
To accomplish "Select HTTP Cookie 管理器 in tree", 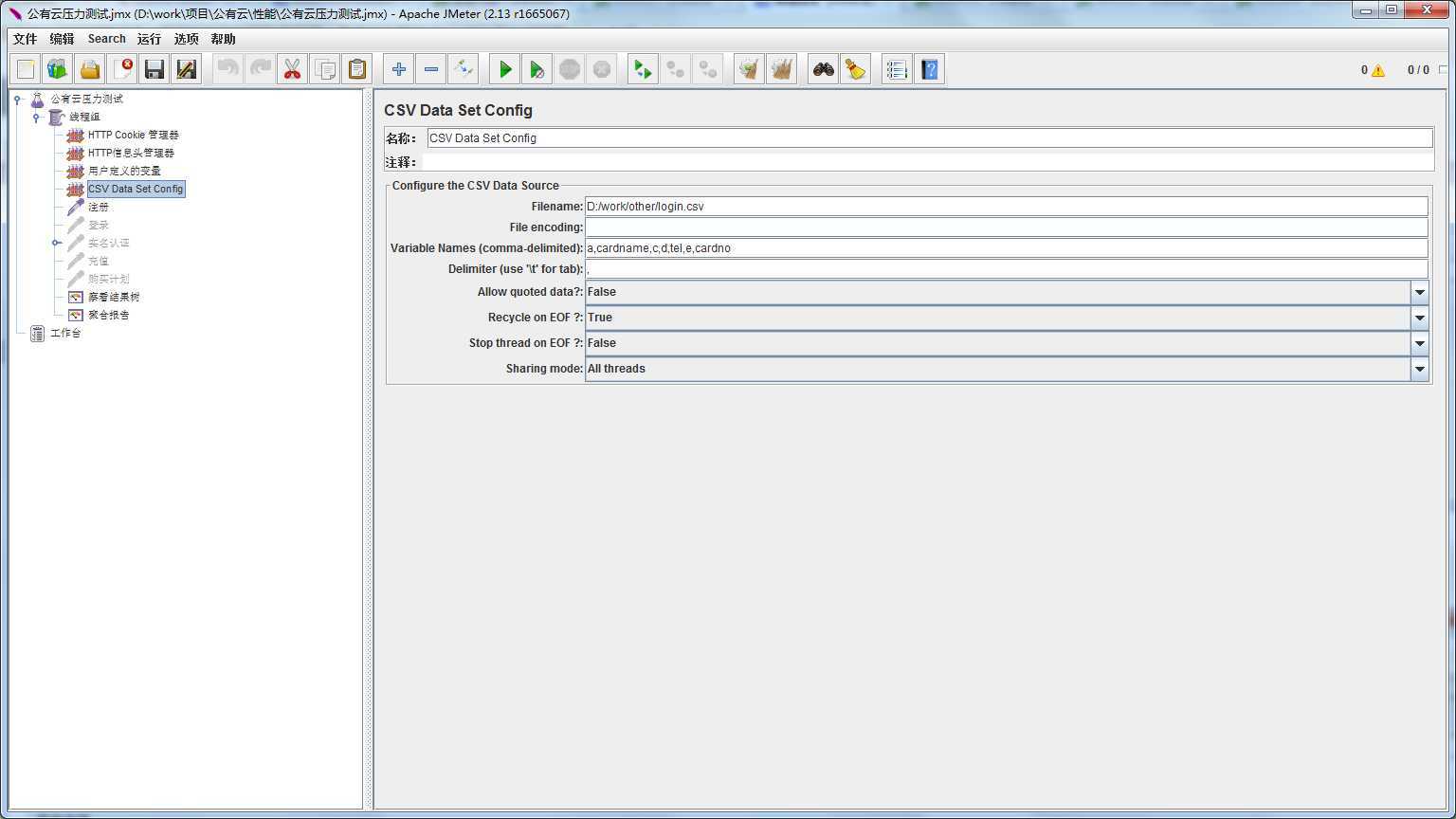I will [133, 135].
